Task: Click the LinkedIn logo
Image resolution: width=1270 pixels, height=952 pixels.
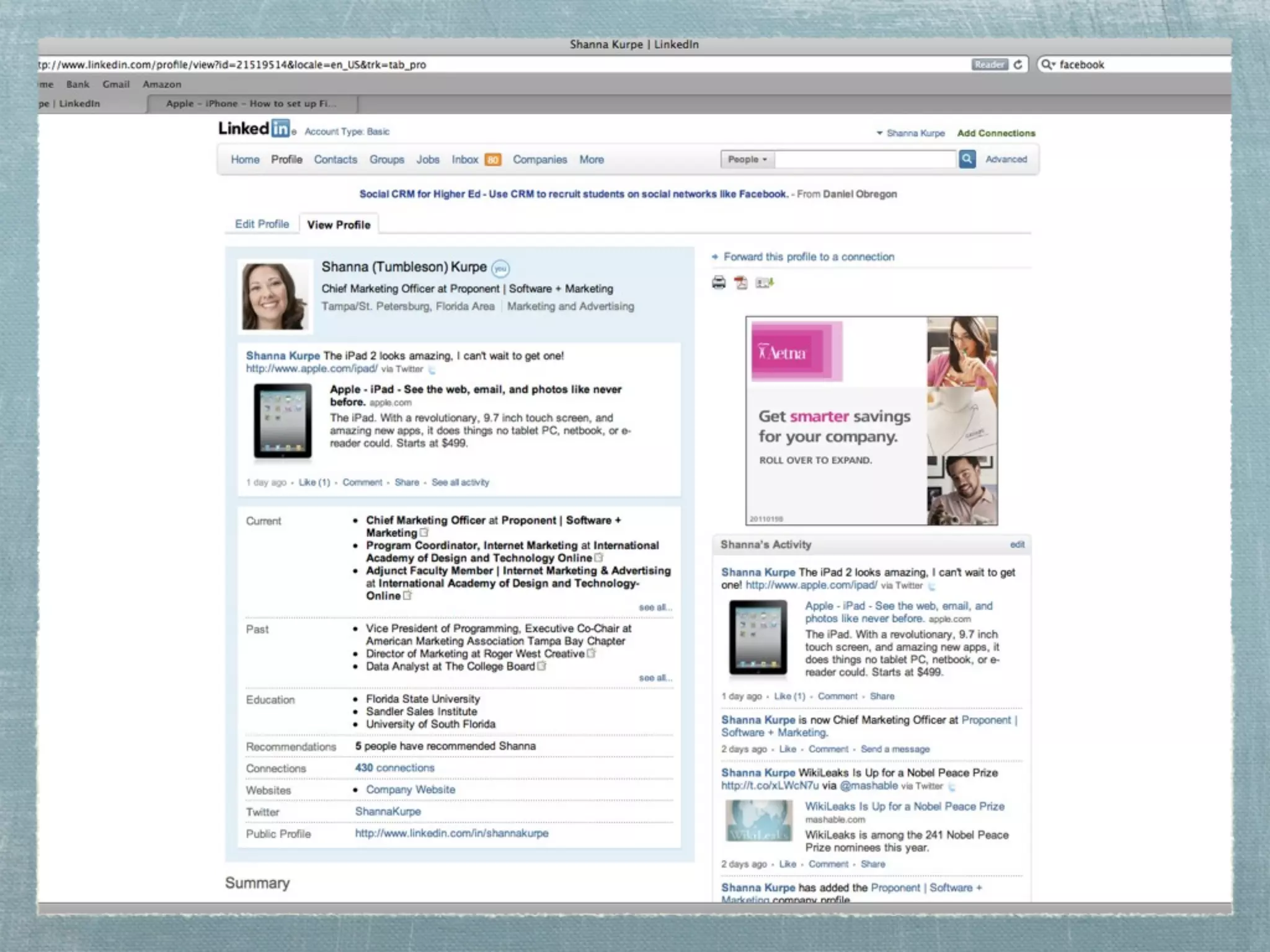Action: click(x=254, y=129)
